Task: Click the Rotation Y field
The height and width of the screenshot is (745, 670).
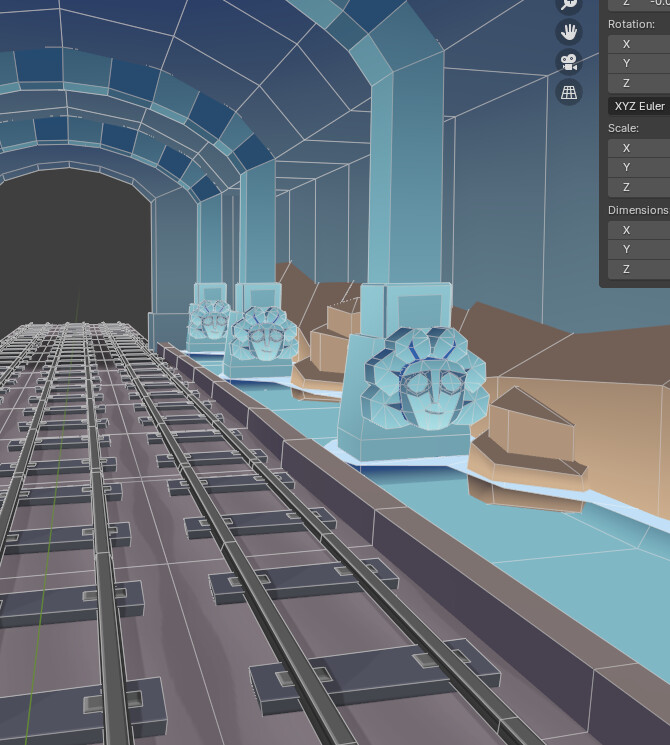Action: [x=639, y=63]
